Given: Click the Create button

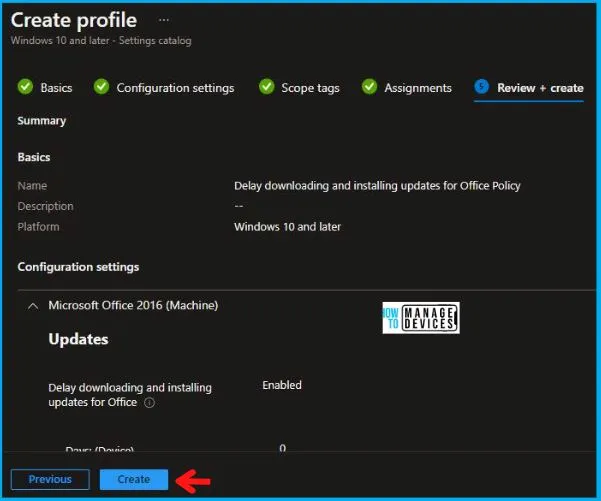Looking at the screenshot, I should tap(134, 479).
